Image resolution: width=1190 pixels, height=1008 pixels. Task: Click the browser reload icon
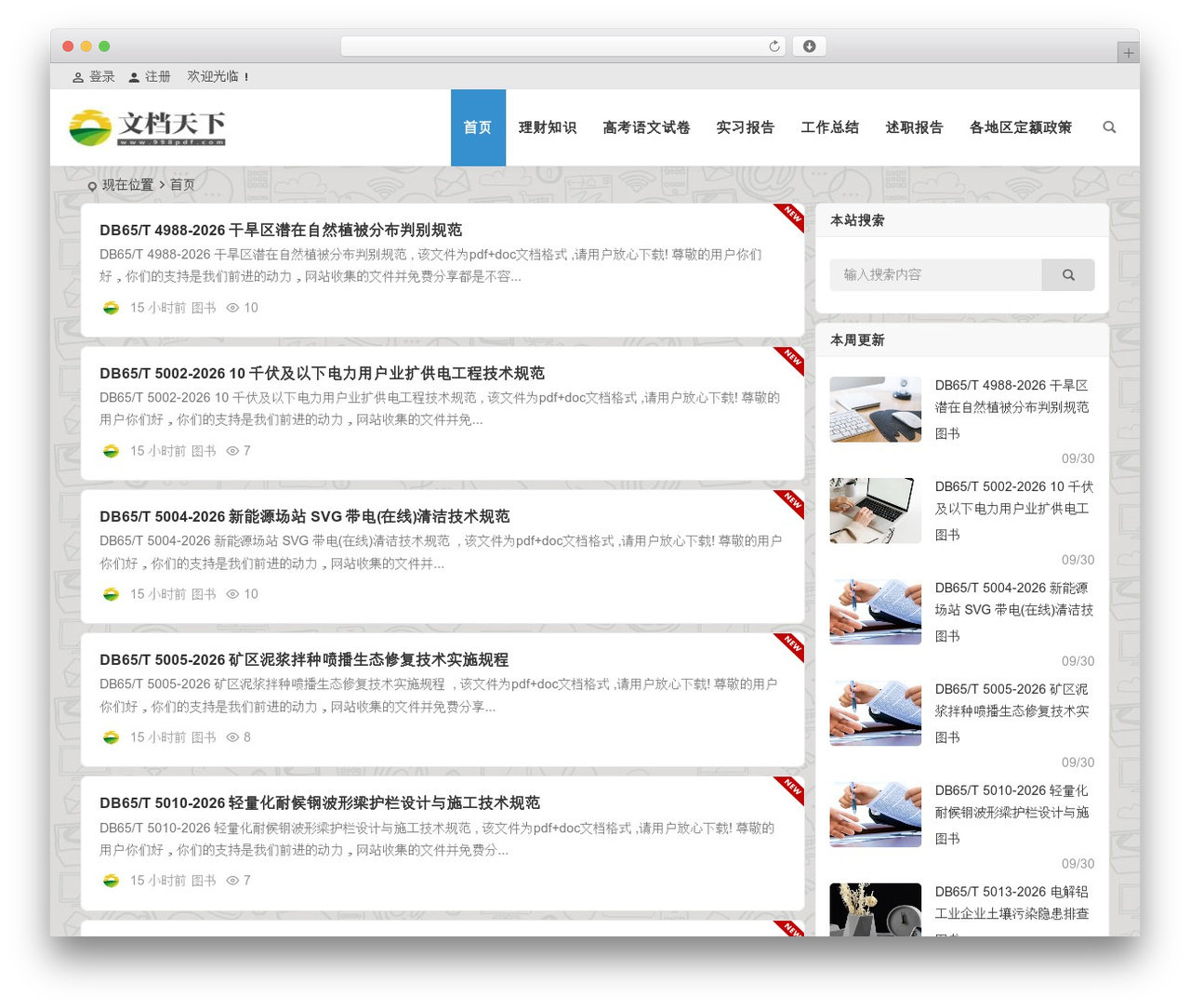(773, 46)
